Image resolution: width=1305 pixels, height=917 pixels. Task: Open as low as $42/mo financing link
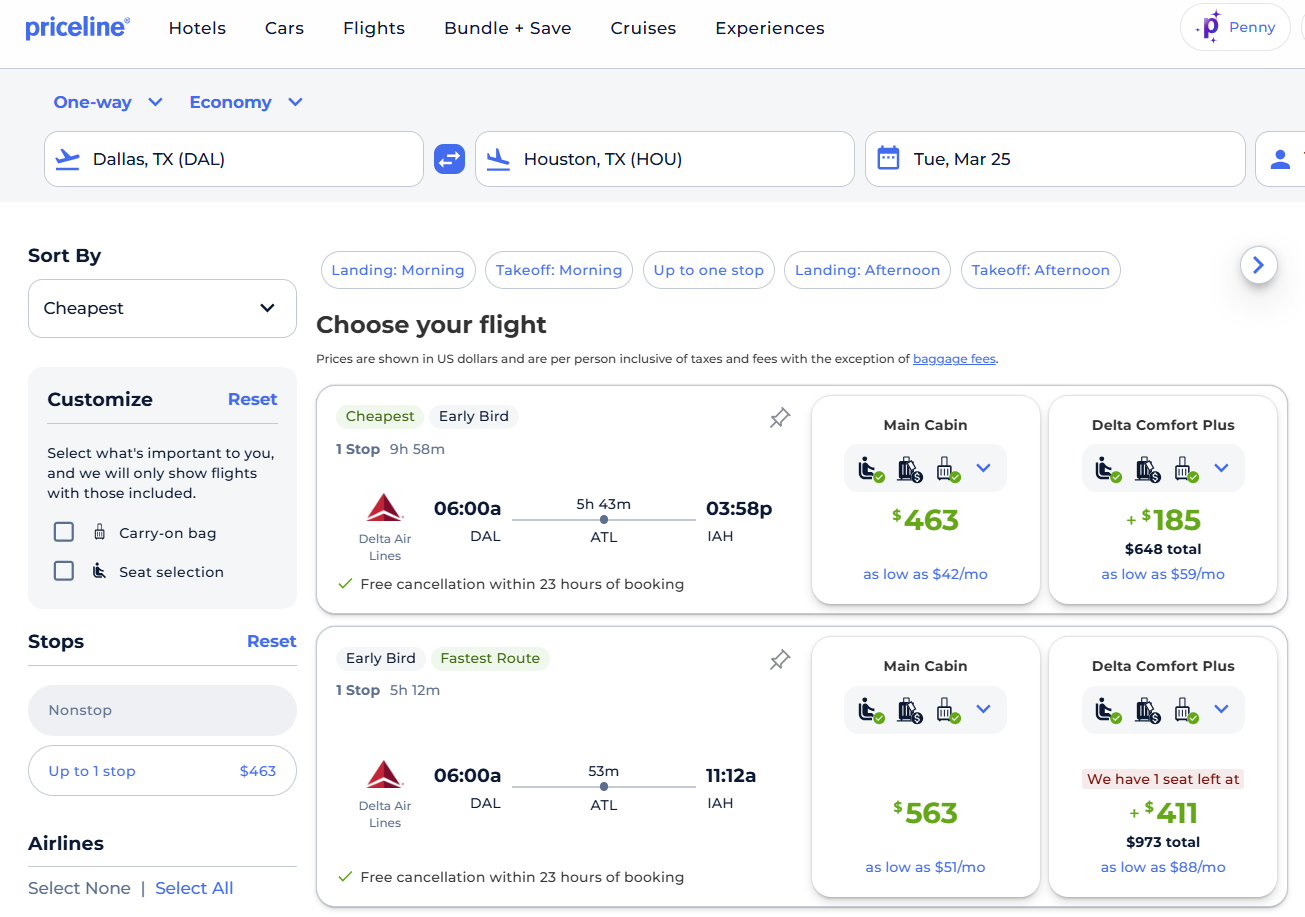(925, 574)
